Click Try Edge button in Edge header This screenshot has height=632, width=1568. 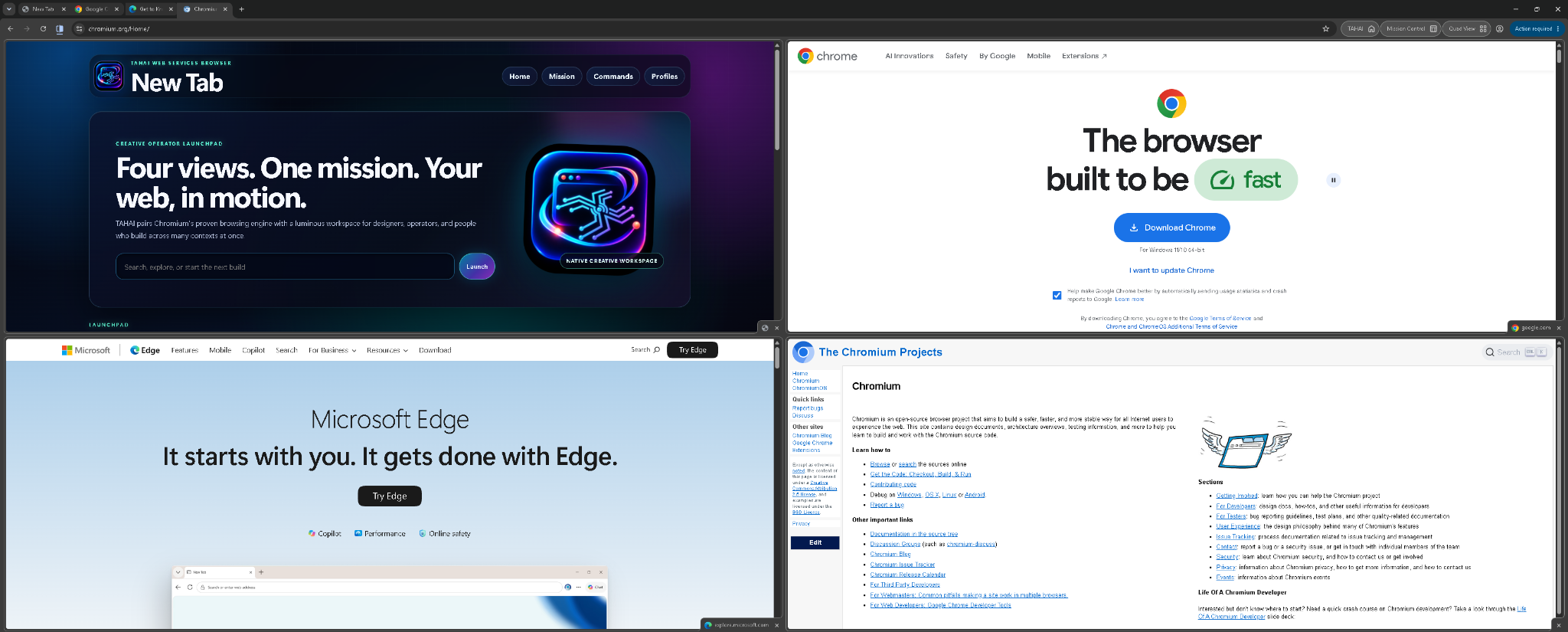click(x=692, y=350)
